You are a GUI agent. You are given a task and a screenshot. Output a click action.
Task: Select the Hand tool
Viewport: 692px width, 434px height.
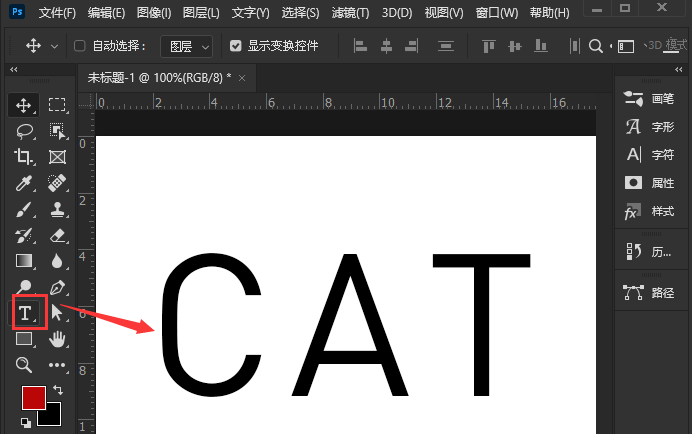(x=57, y=339)
